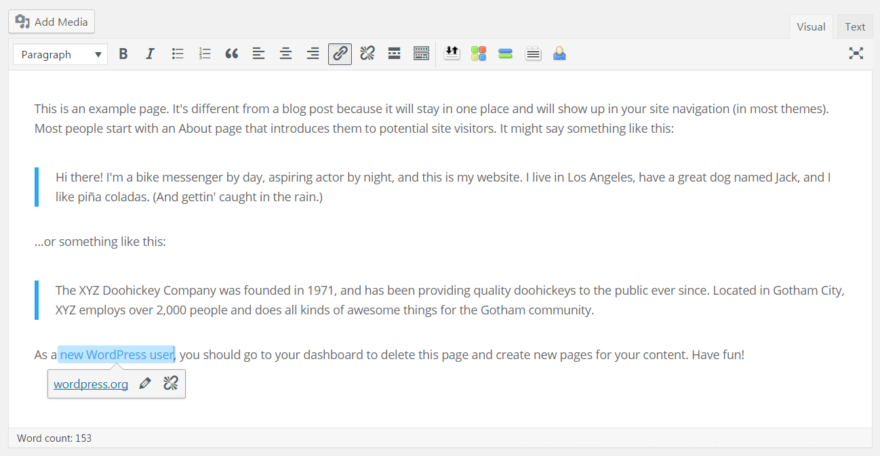Click remove link icon in link popup
Image resolution: width=880 pixels, height=456 pixels.
pos(171,384)
